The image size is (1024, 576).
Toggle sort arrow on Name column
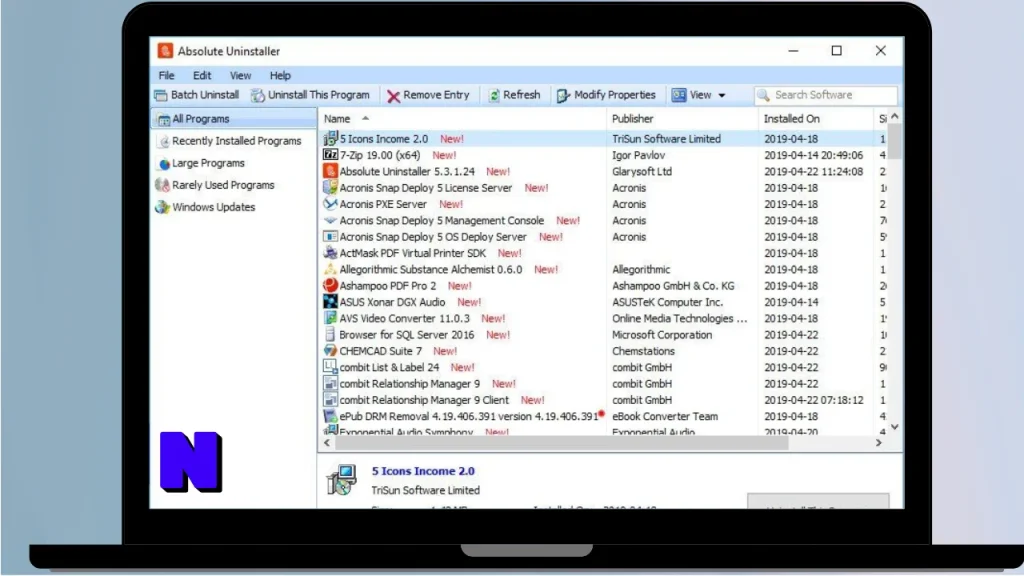point(366,118)
